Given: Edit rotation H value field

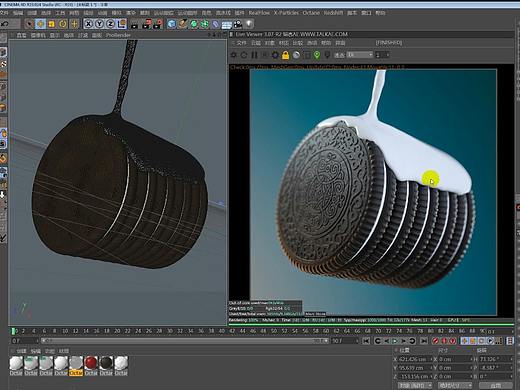Looking at the screenshot, I should point(495,359).
